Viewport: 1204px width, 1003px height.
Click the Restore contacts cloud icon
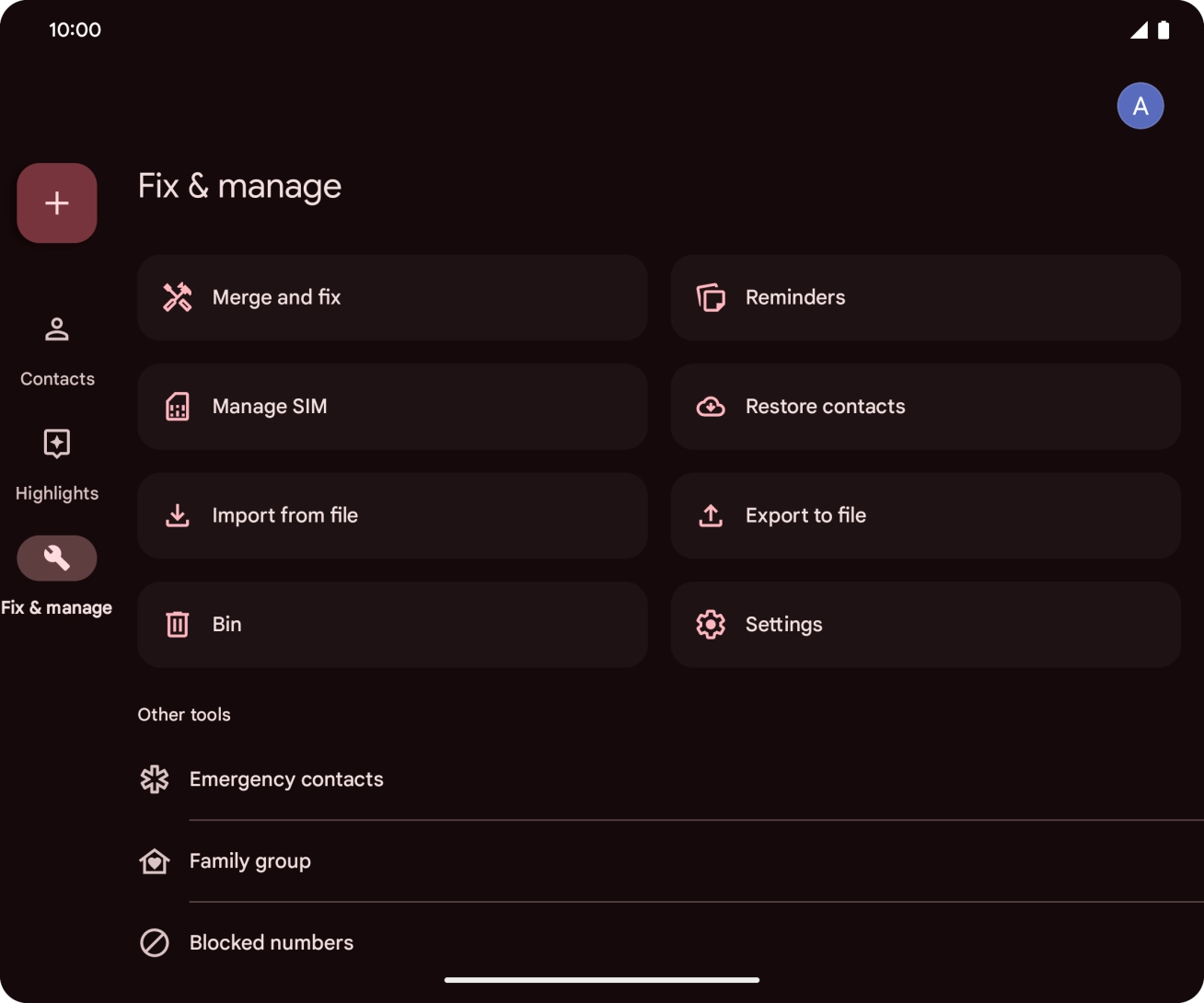coord(711,407)
